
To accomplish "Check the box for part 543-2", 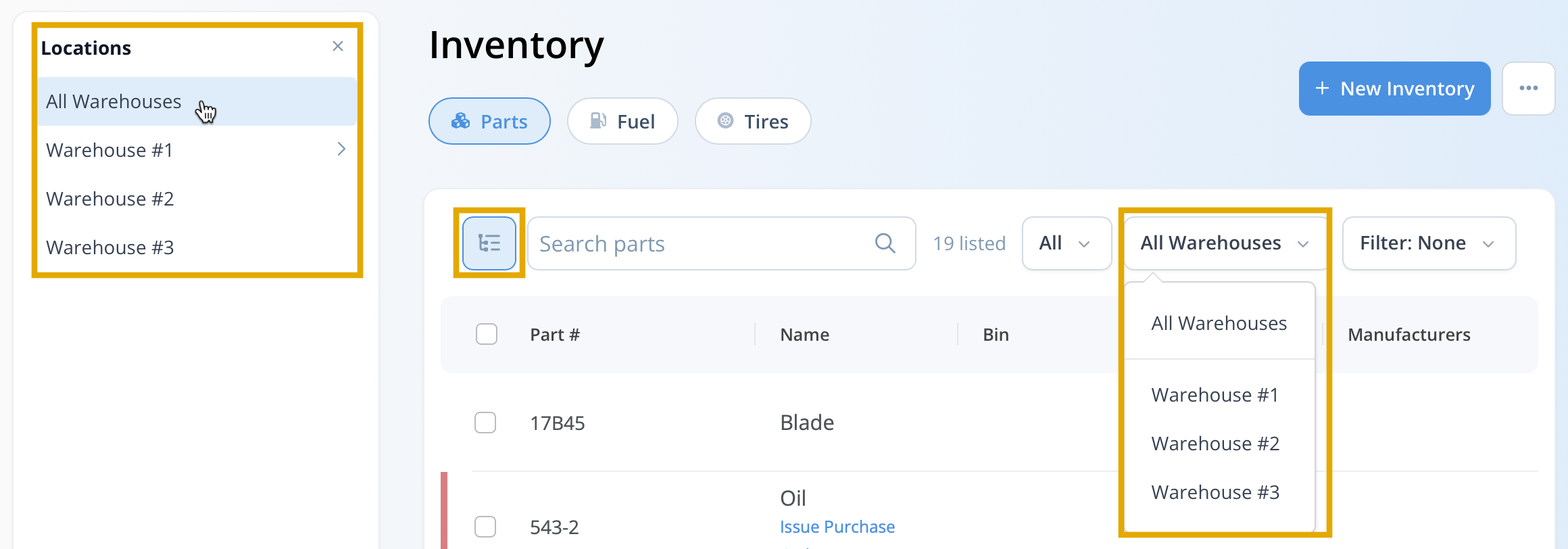I will [x=485, y=527].
